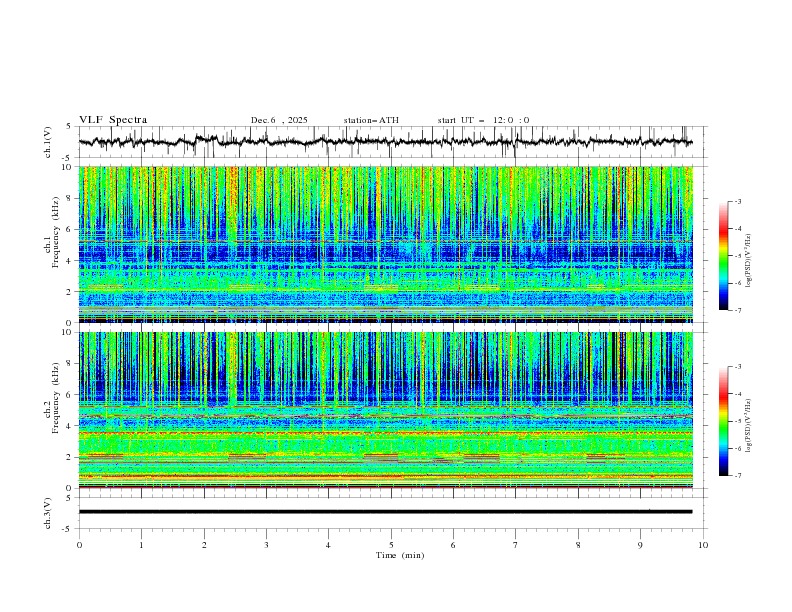
Task: Click the "9" tick on the time axis
Action: click(640, 545)
